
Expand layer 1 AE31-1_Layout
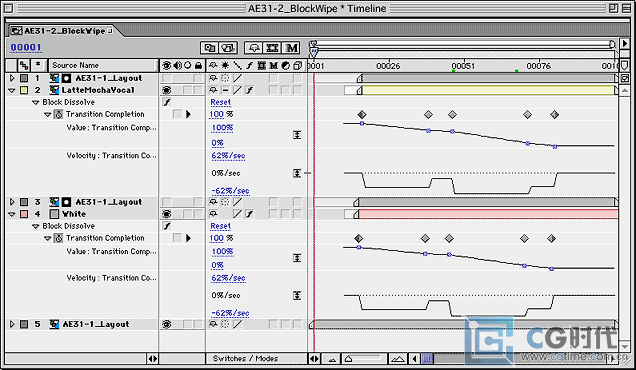tap(12, 78)
